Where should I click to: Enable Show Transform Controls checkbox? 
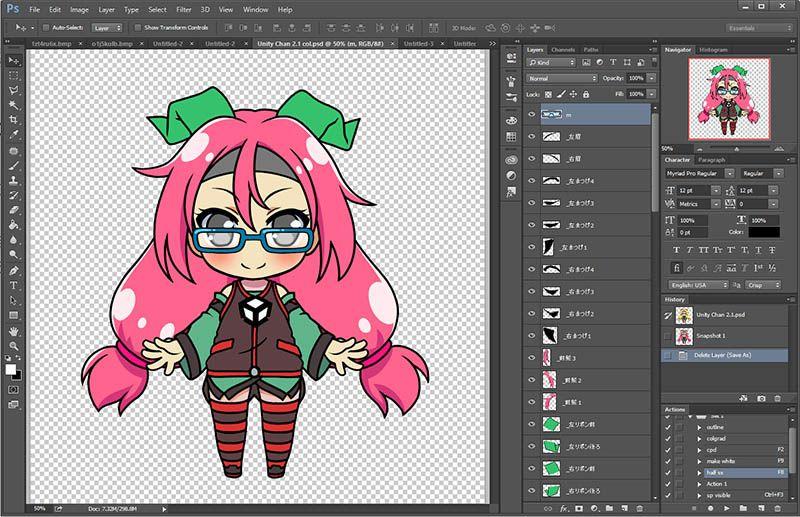point(138,28)
